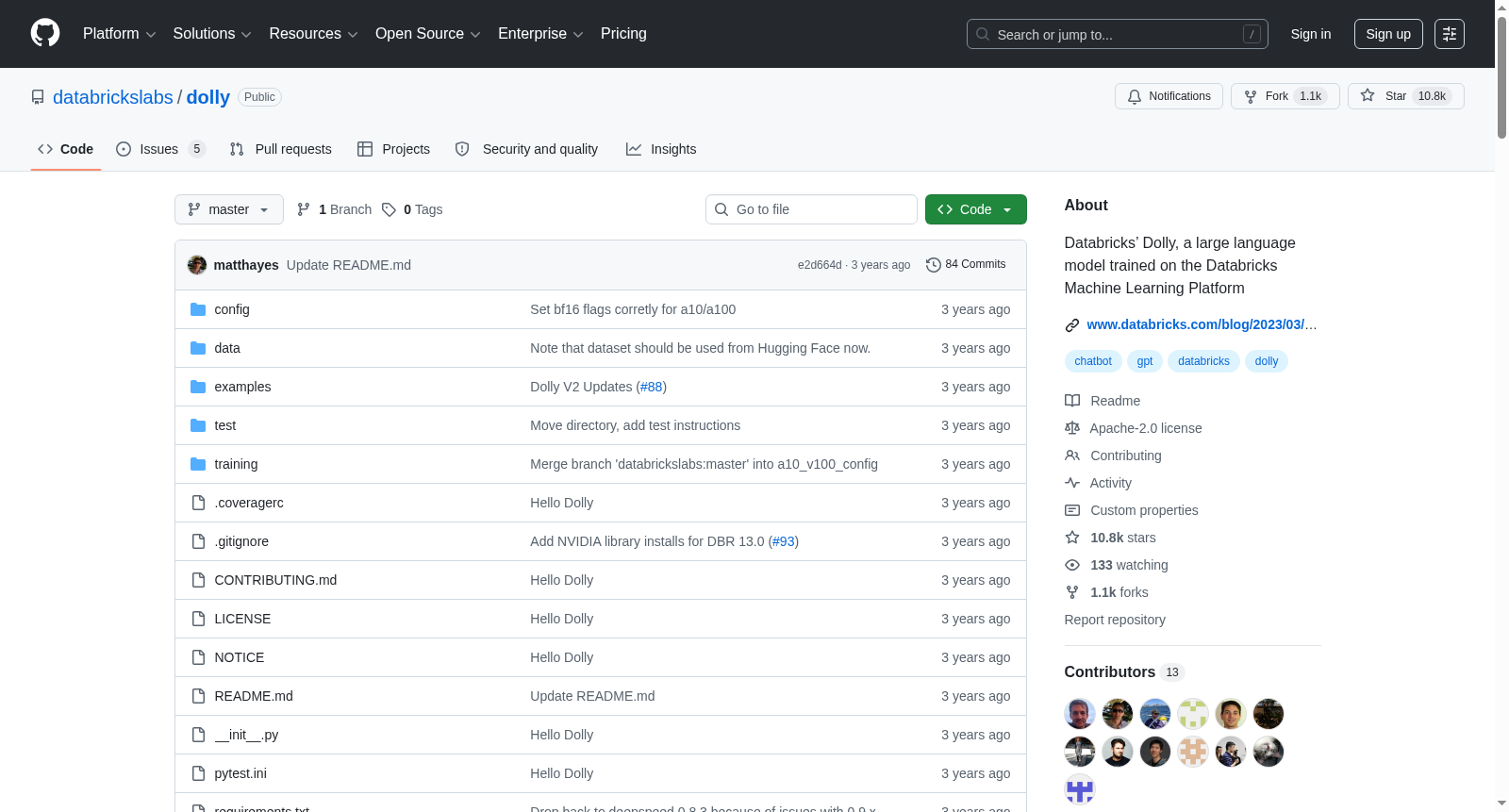Expand the Open Source menu
The image size is (1509, 812).
click(x=428, y=34)
